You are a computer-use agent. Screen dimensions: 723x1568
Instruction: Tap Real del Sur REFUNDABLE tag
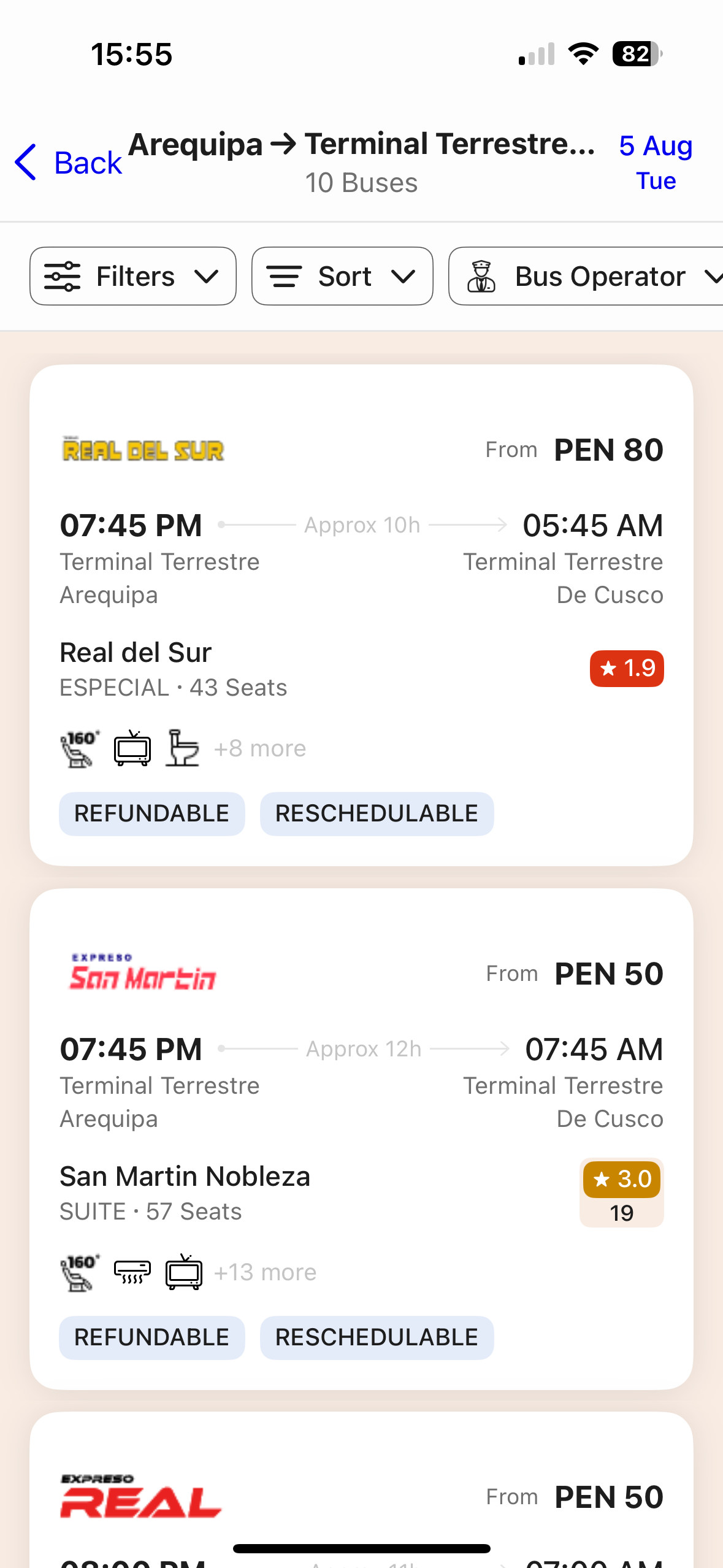(x=151, y=813)
